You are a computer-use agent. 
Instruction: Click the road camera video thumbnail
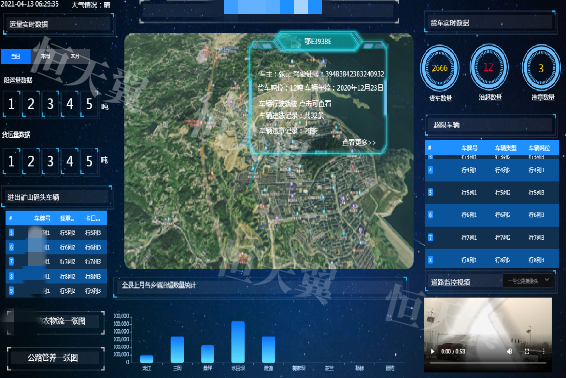[x=488, y=335]
